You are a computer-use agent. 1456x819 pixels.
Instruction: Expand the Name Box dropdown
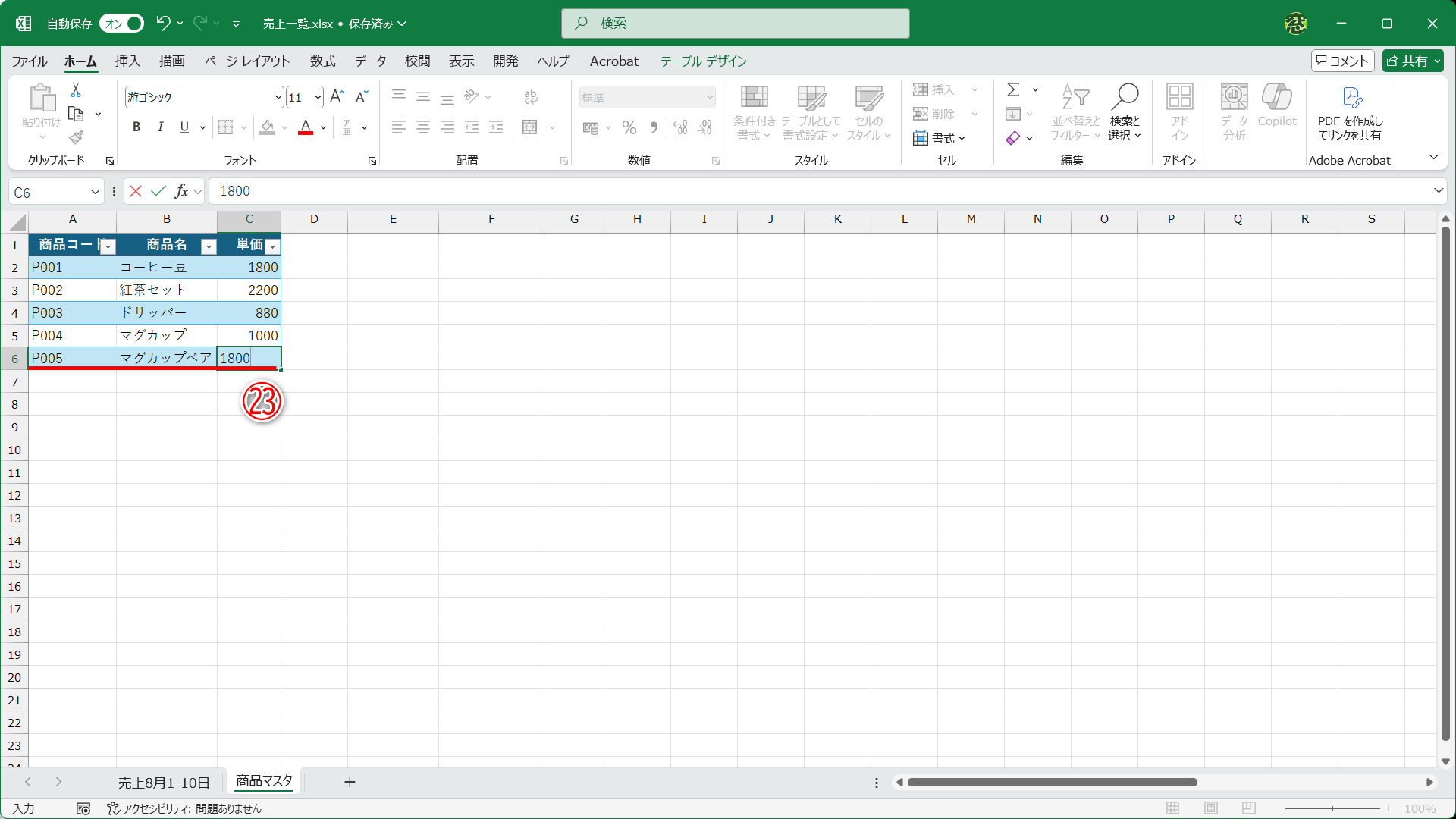tap(95, 192)
